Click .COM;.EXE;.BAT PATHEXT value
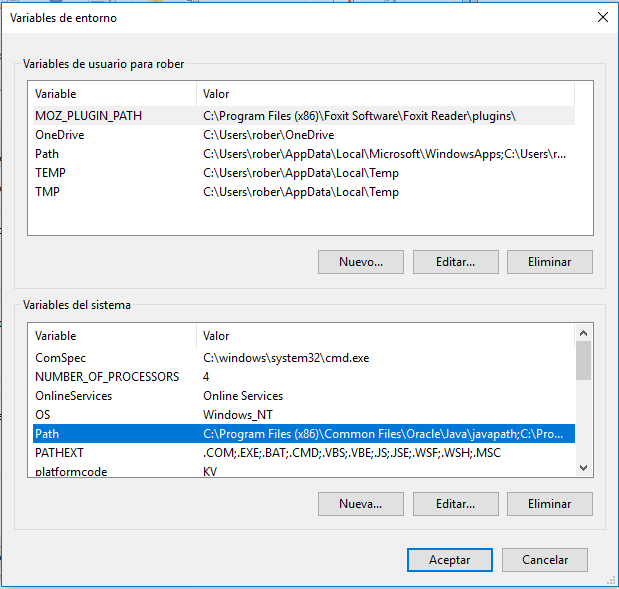Screen dimensions: 619x589 tap(351, 452)
